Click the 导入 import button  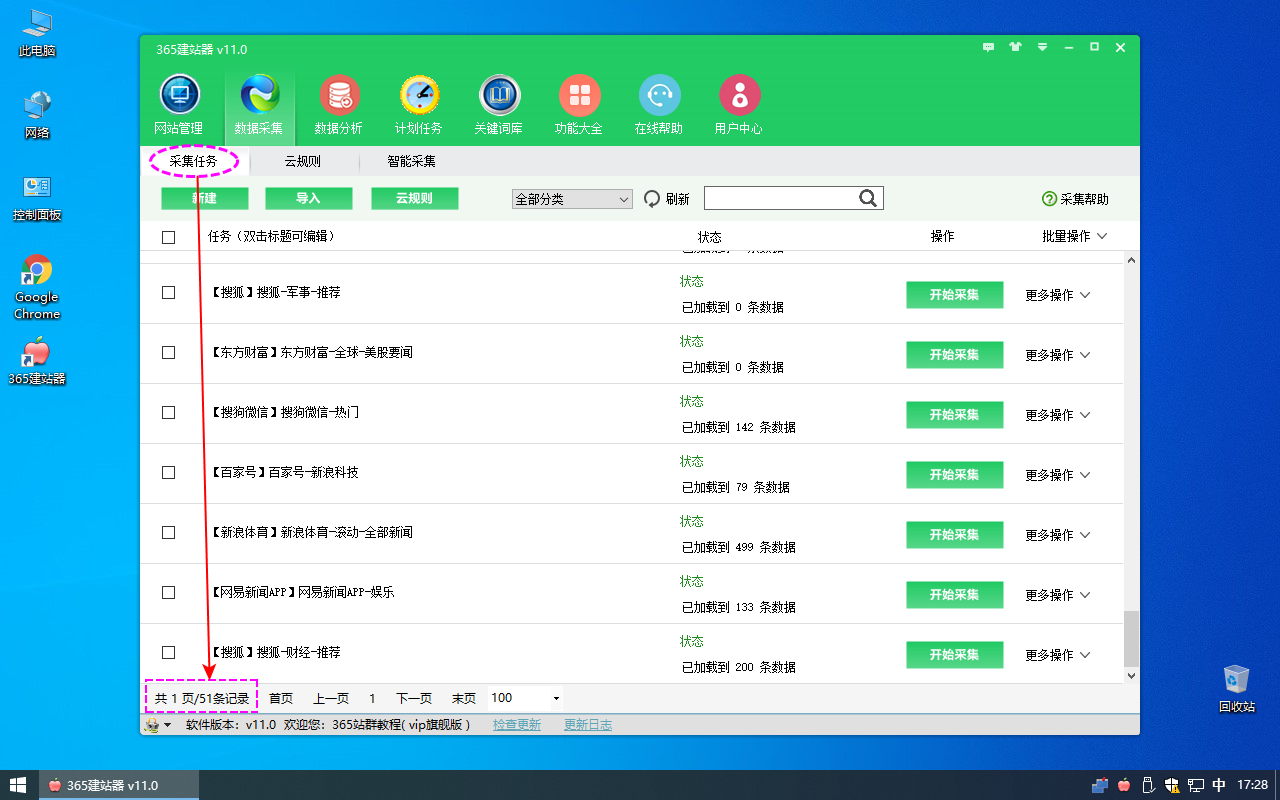click(308, 198)
